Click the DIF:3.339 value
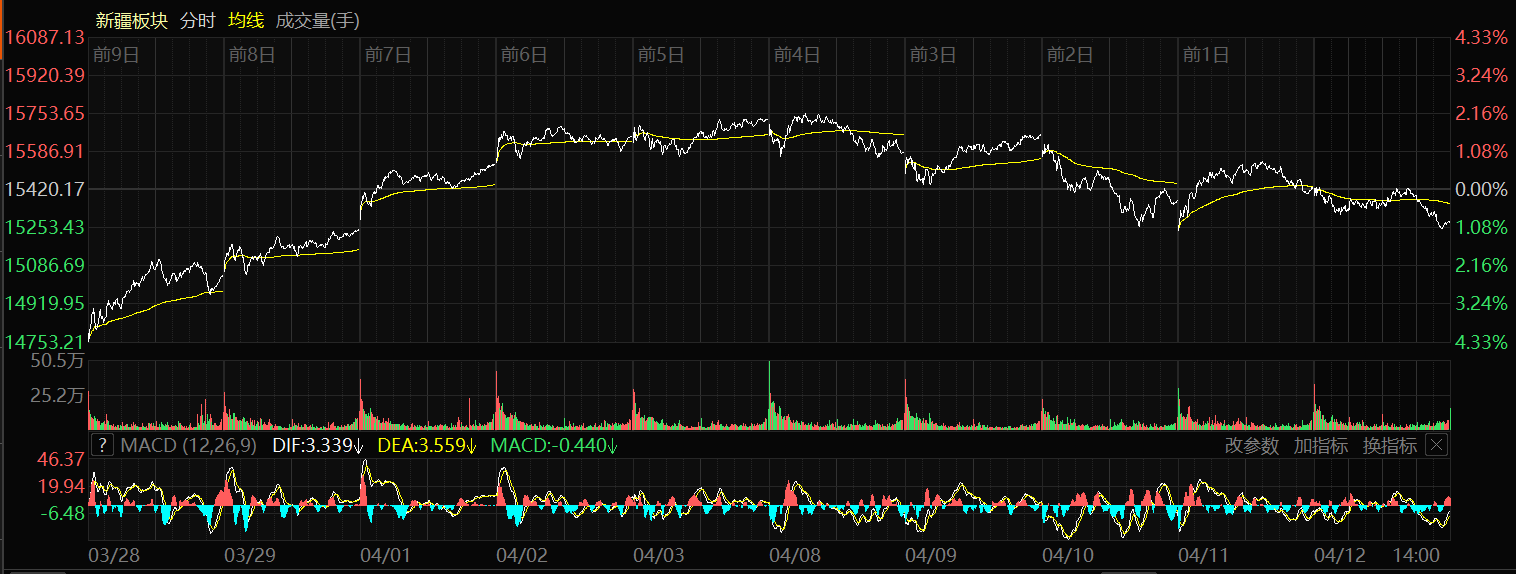Viewport: 1516px width, 574px height. click(x=318, y=445)
